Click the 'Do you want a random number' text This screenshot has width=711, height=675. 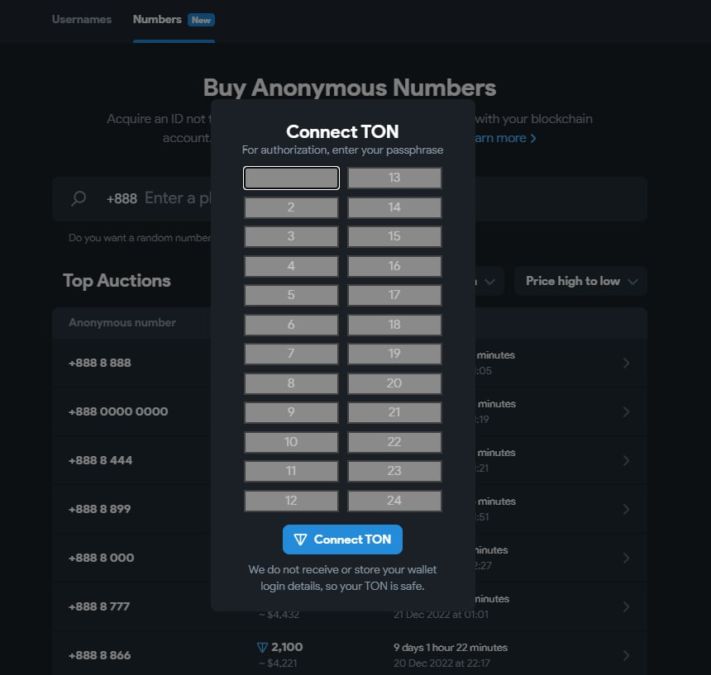pyautogui.click(x=140, y=238)
